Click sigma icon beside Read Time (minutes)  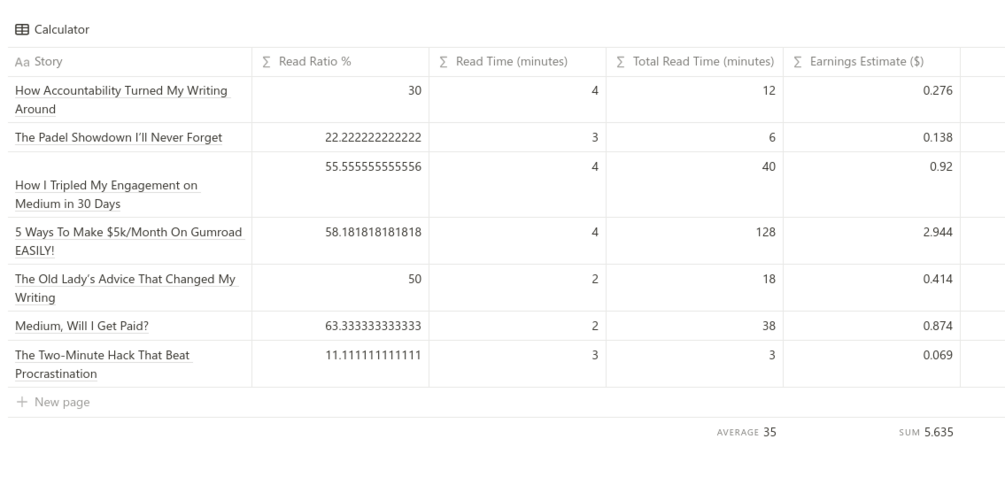tap(444, 62)
